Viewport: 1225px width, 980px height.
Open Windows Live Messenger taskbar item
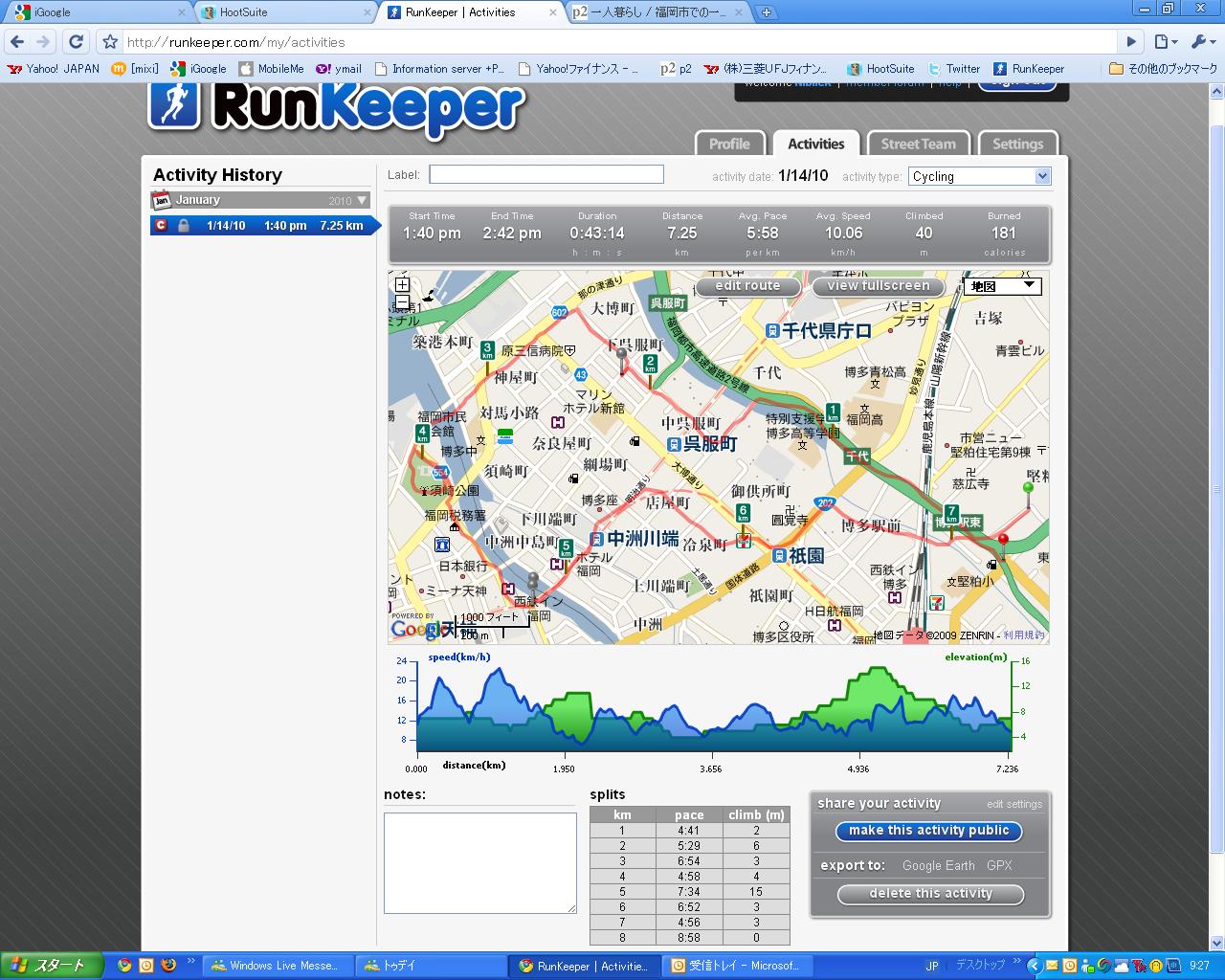pos(277,966)
